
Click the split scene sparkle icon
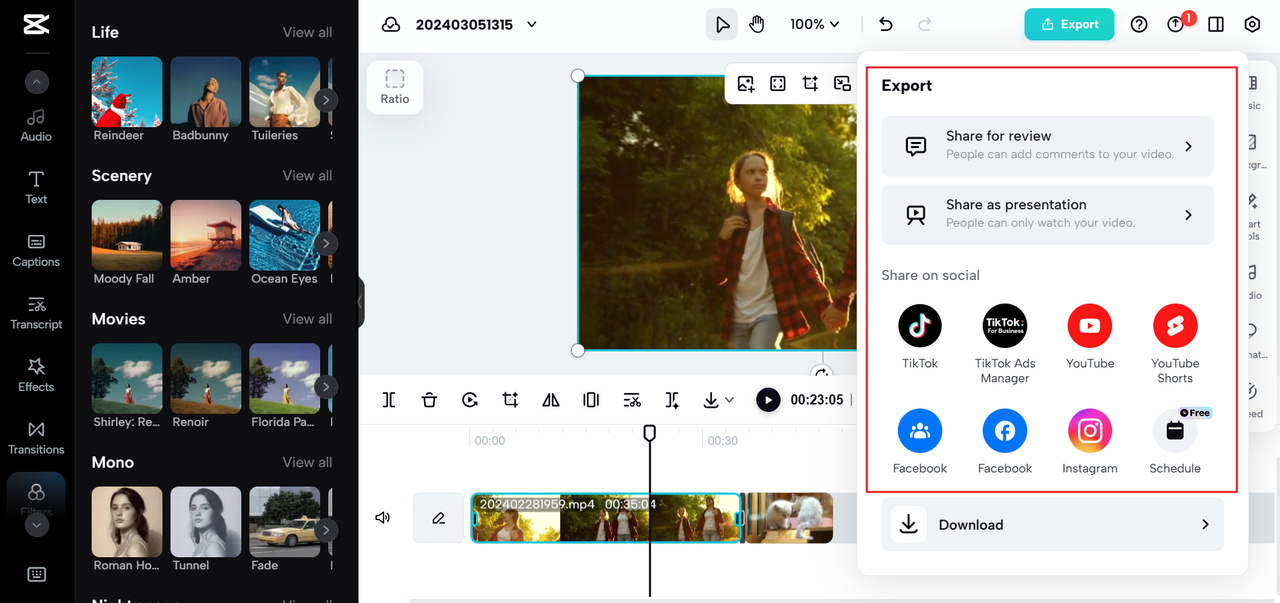pos(672,400)
